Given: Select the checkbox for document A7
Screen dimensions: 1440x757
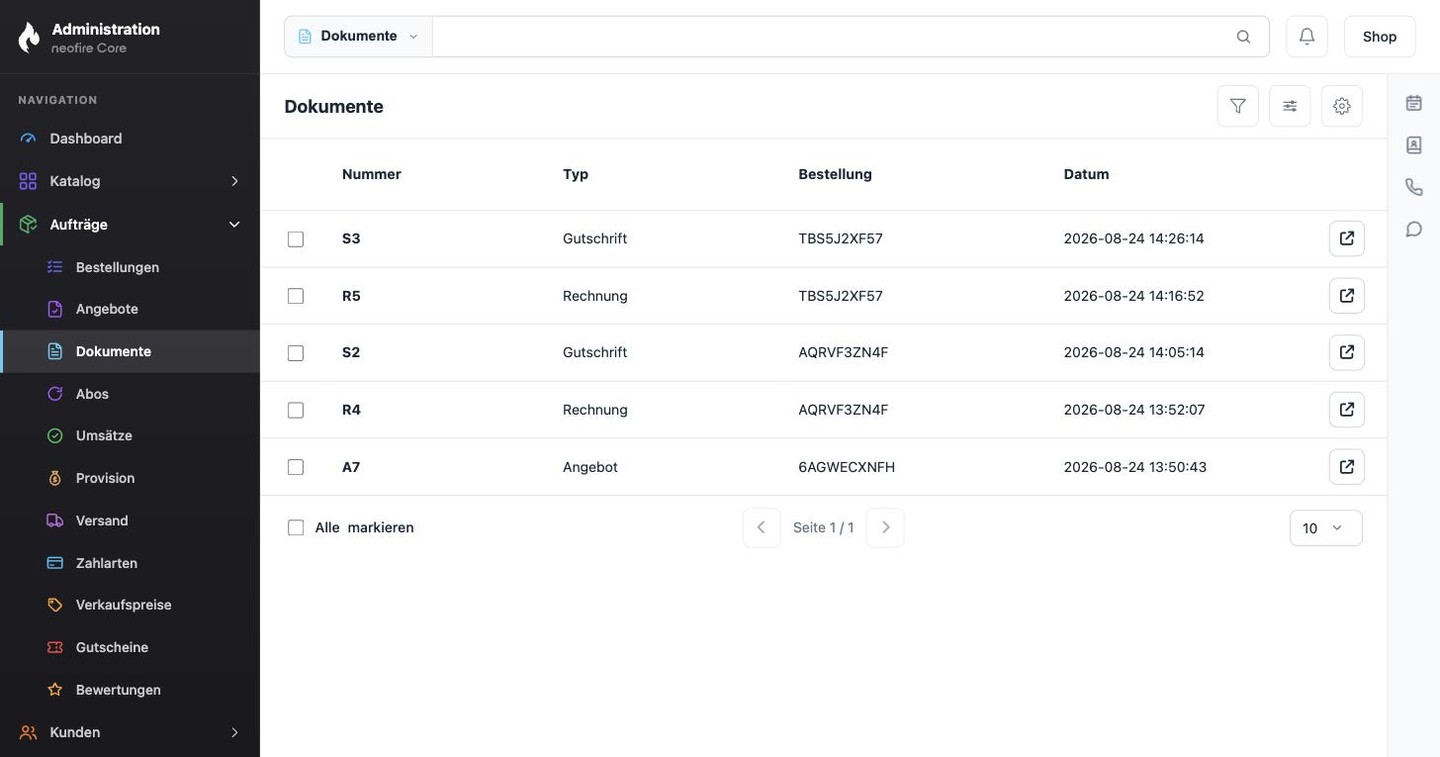Looking at the screenshot, I should click(296, 467).
